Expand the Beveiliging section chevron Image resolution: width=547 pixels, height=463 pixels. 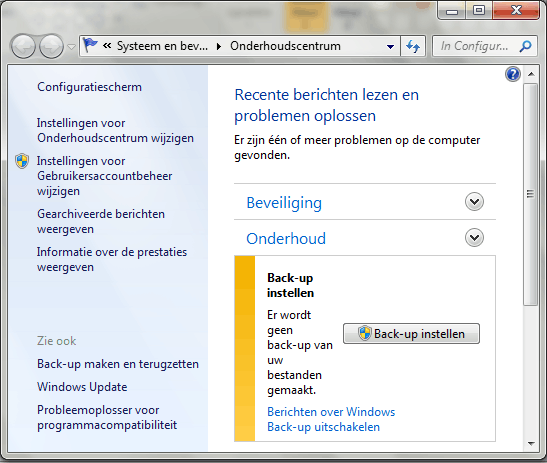click(474, 202)
